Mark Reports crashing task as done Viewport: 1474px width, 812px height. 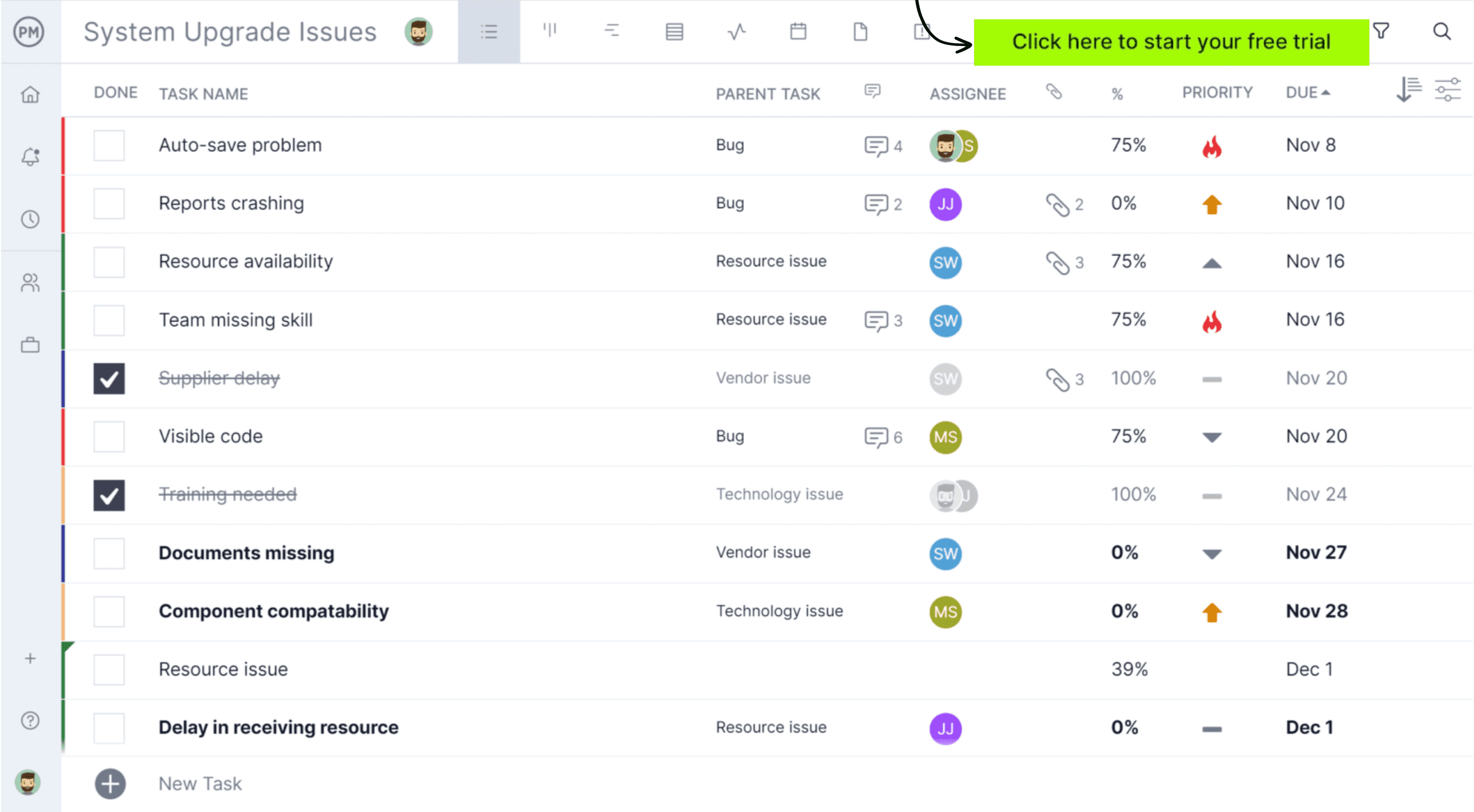click(x=109, y=203)
